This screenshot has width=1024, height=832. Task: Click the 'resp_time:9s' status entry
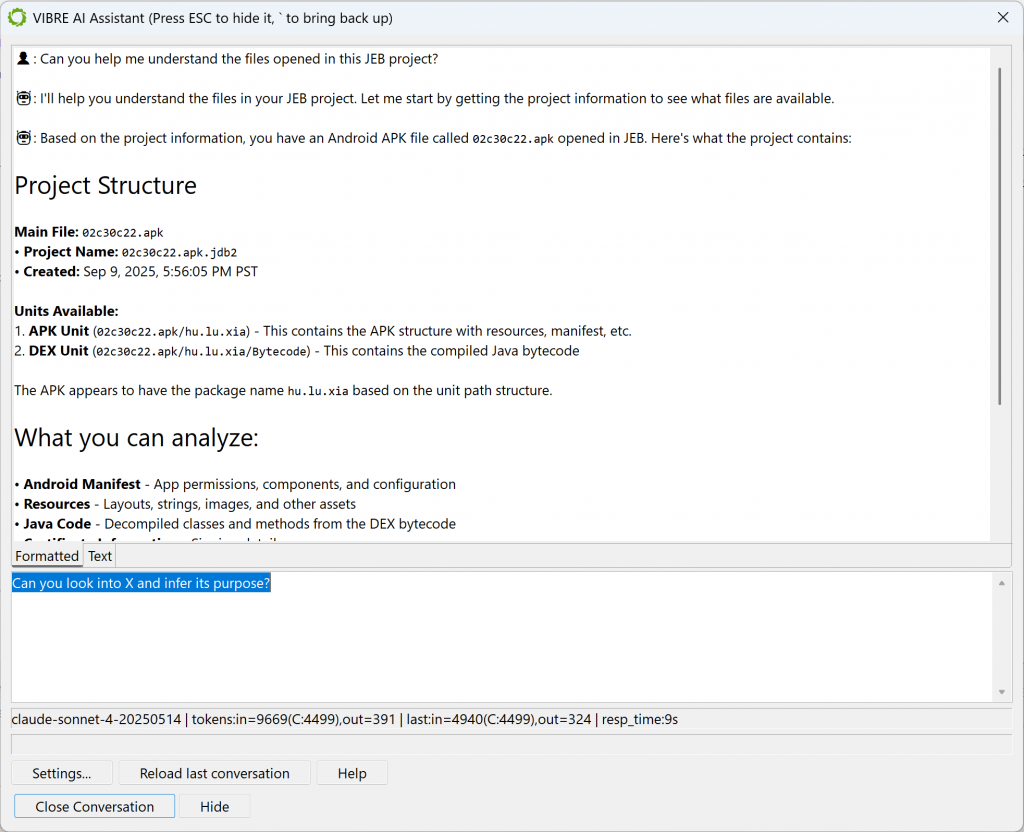(x=640, y=720)
